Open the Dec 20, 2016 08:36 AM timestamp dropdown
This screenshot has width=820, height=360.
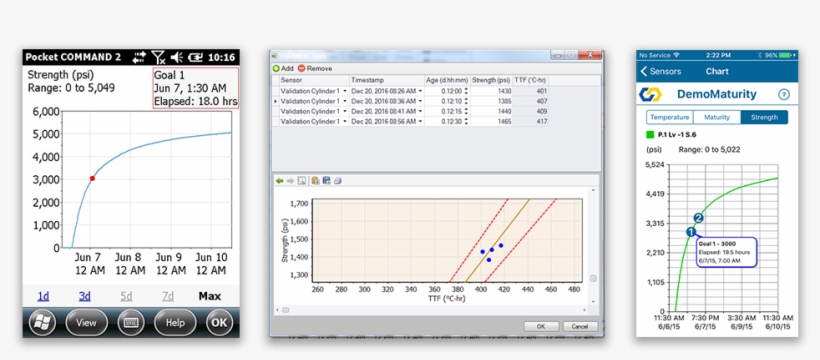point(420,101)
